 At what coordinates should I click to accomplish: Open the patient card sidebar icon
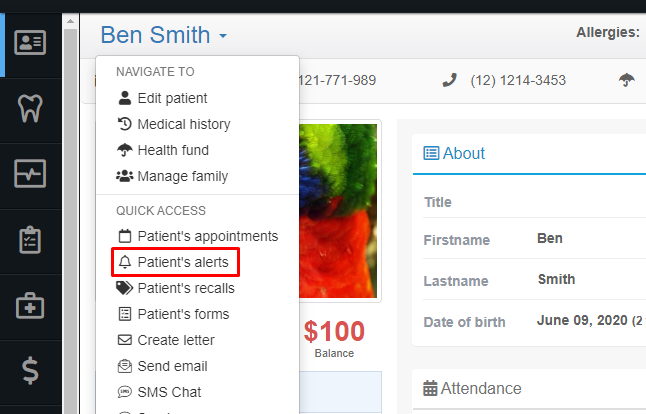[x=30, y=42]
